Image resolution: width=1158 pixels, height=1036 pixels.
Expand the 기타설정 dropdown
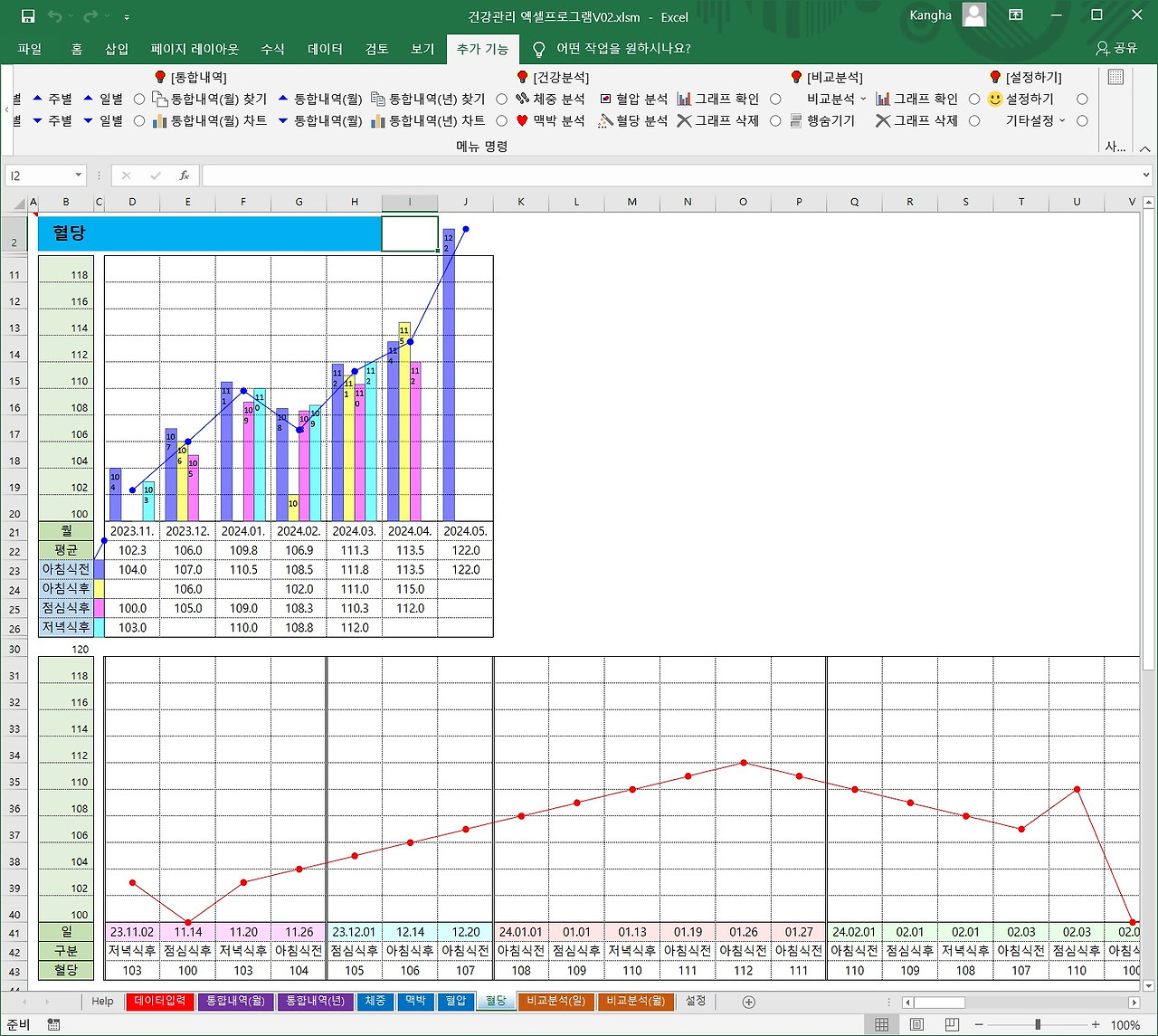coord(1062,120)
